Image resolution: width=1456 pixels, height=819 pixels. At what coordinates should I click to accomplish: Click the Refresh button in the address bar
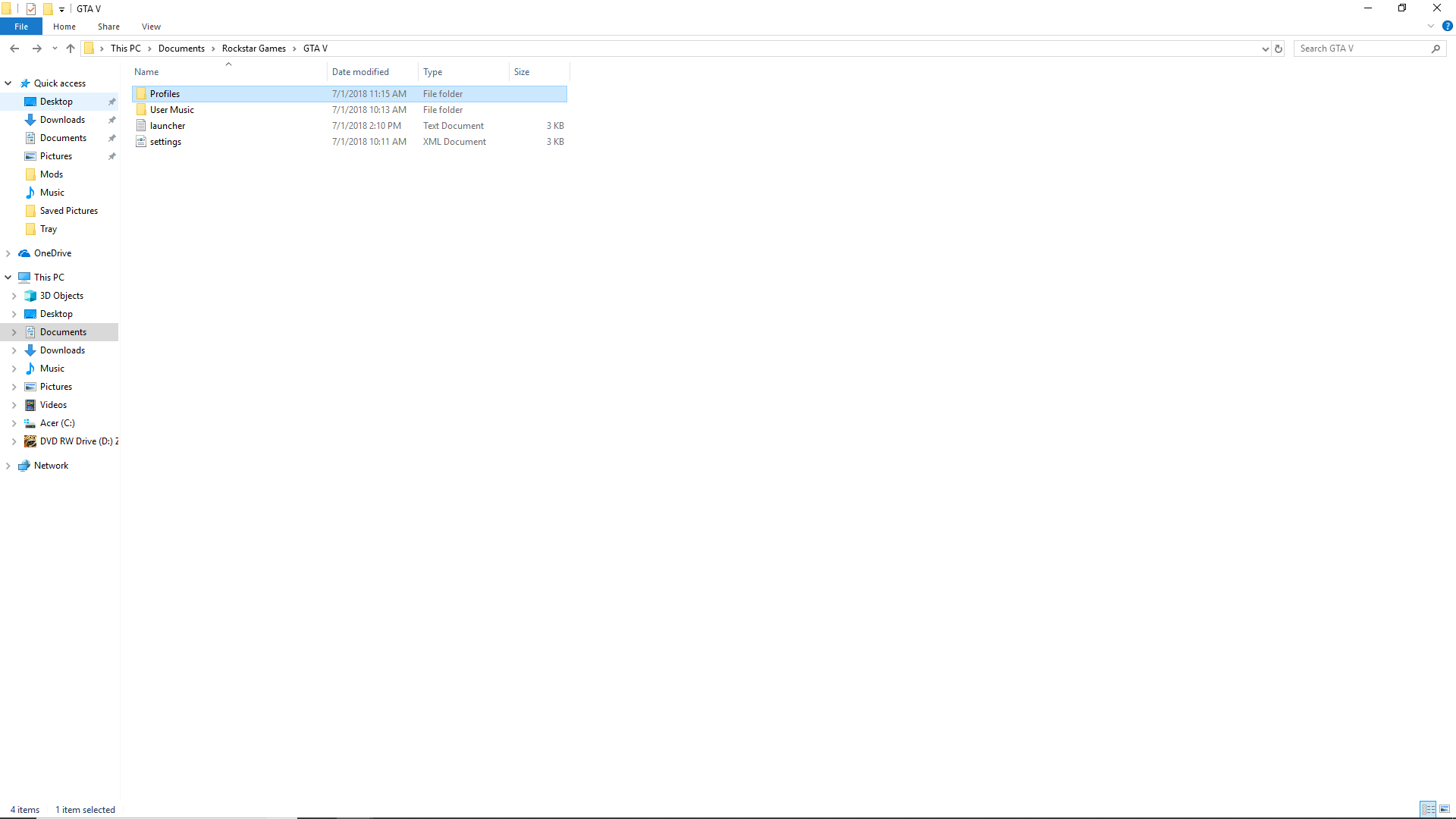pyautogui.click(x=1279, y=49)
